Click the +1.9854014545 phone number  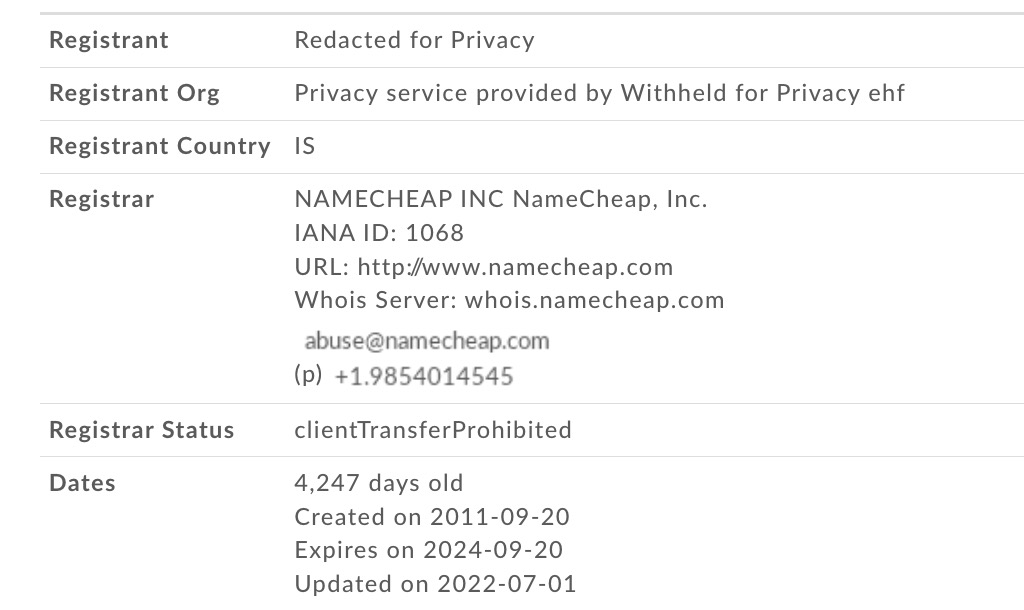pyautogui.click(x=423, y=376)
